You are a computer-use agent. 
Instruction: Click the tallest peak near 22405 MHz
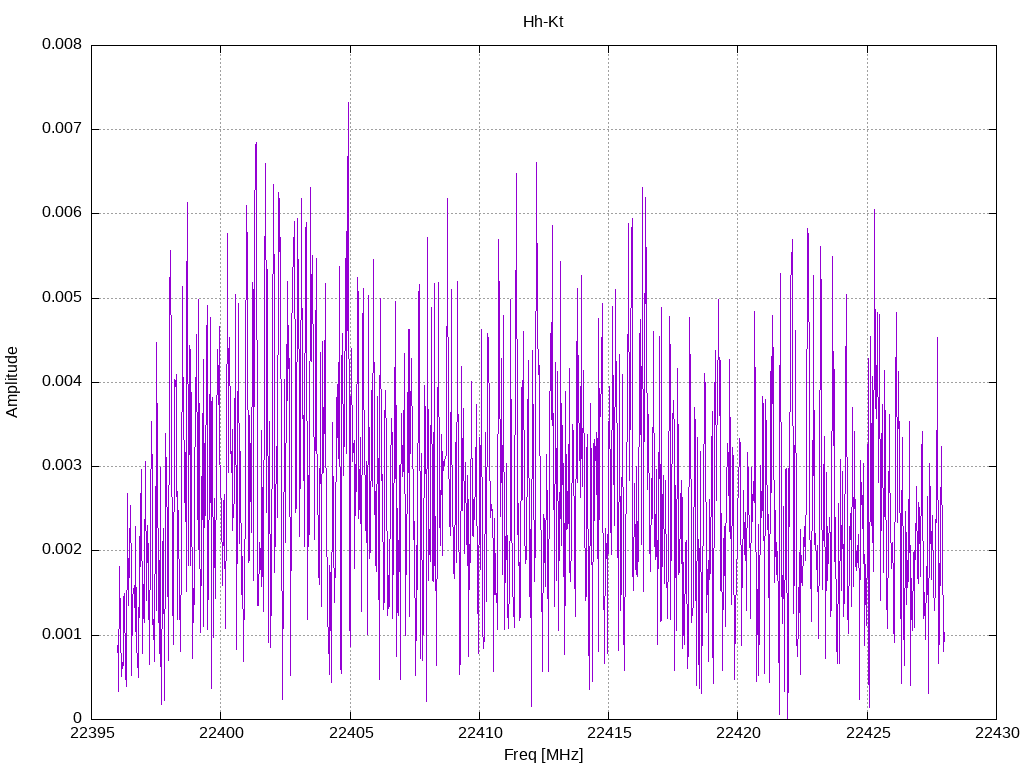[349, 103]
